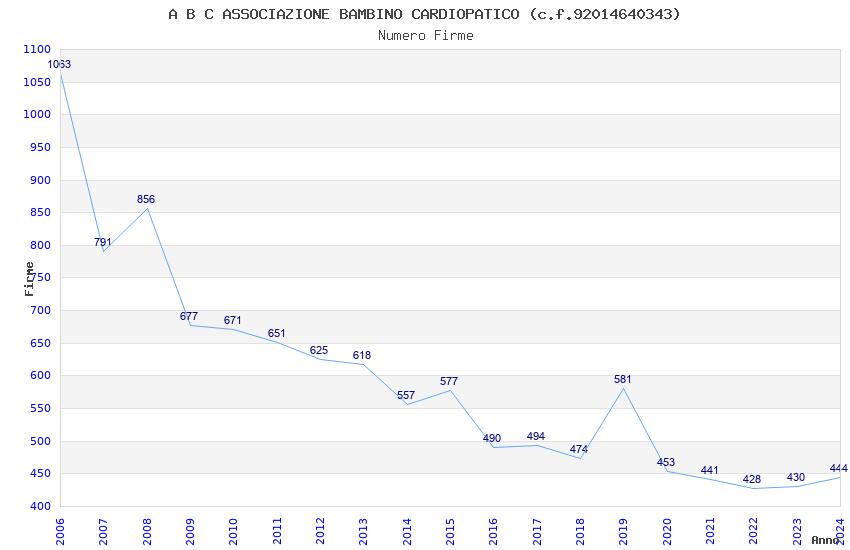Image resolution: width=850 pixels, height=550 pixels.
Task: Click the y-axis value 1100
Action: point(37,49)
